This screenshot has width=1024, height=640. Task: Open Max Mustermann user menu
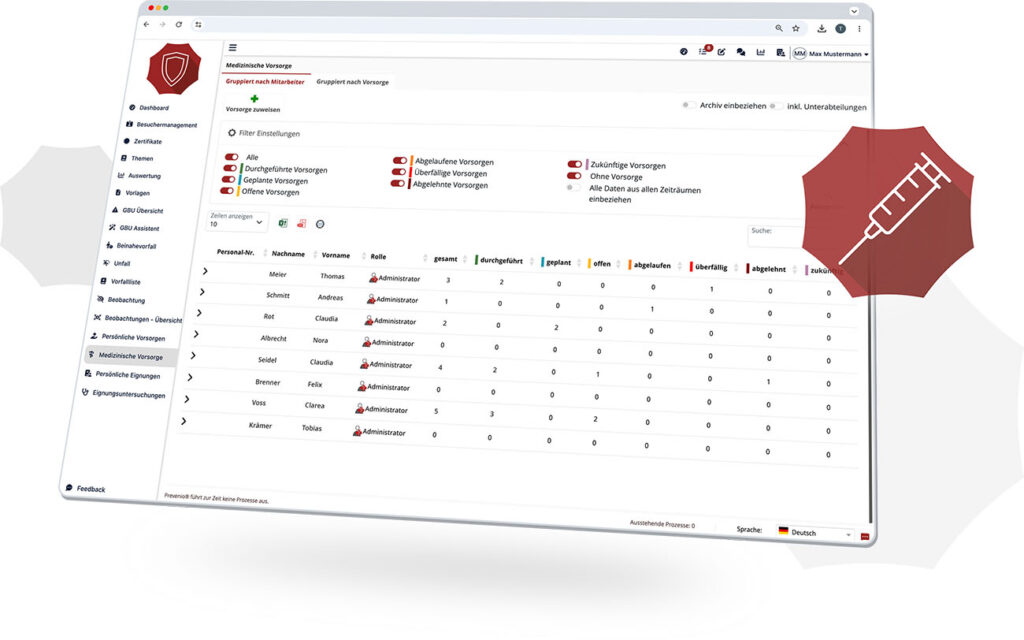pos(831,54)
